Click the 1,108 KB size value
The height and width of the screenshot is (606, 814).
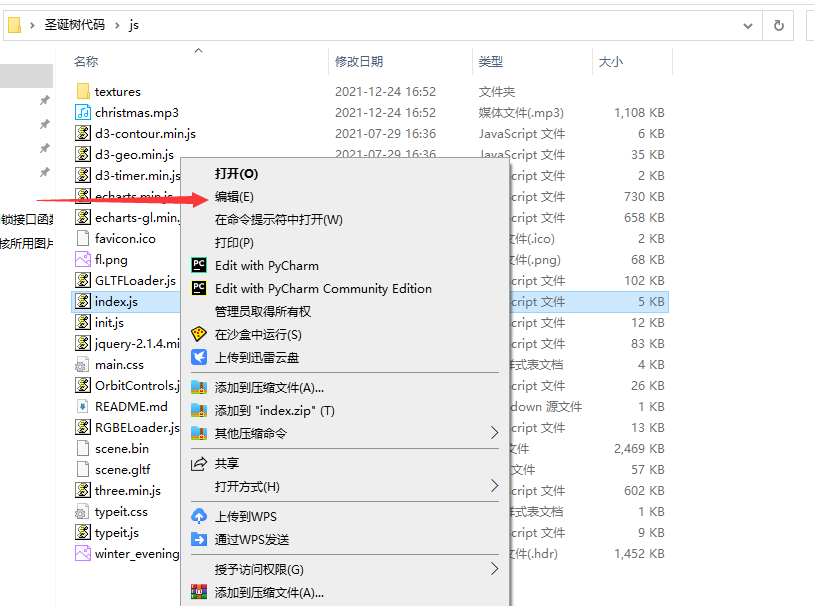click(x=639, y=113)
